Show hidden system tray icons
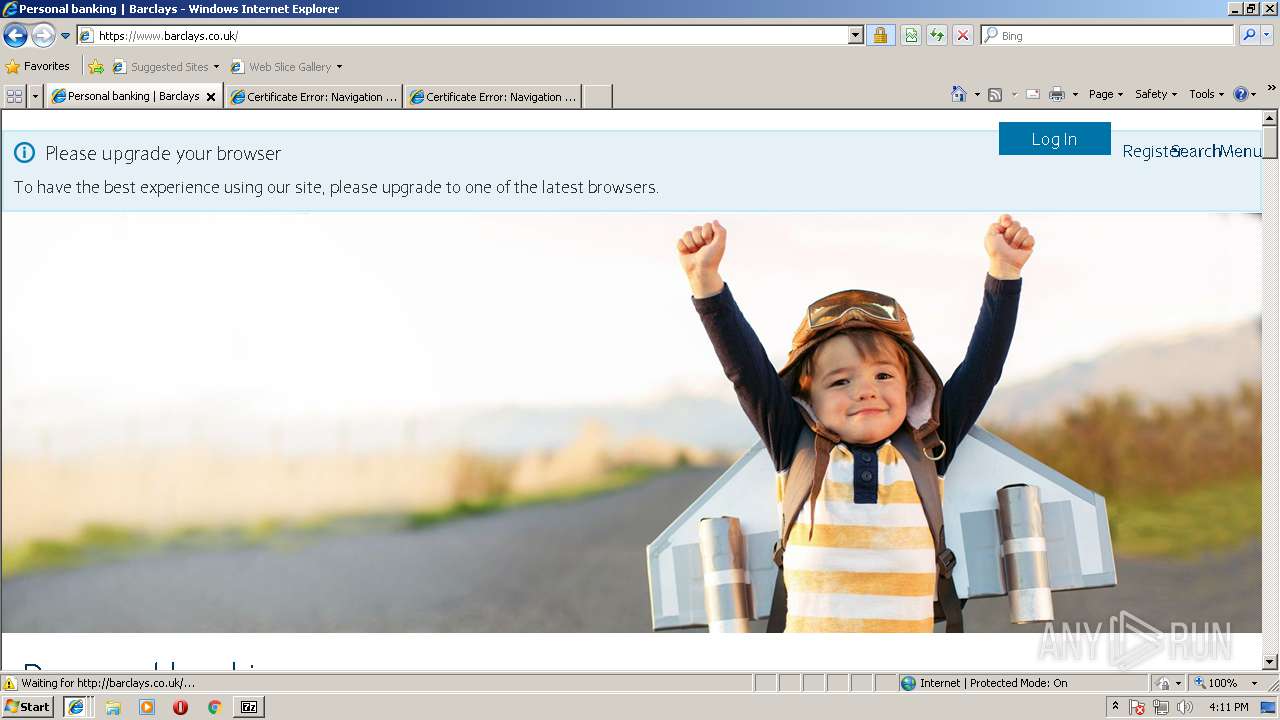Viewport: 1280px width, 720px height. pyautogui.click(x=1115, y=707)
